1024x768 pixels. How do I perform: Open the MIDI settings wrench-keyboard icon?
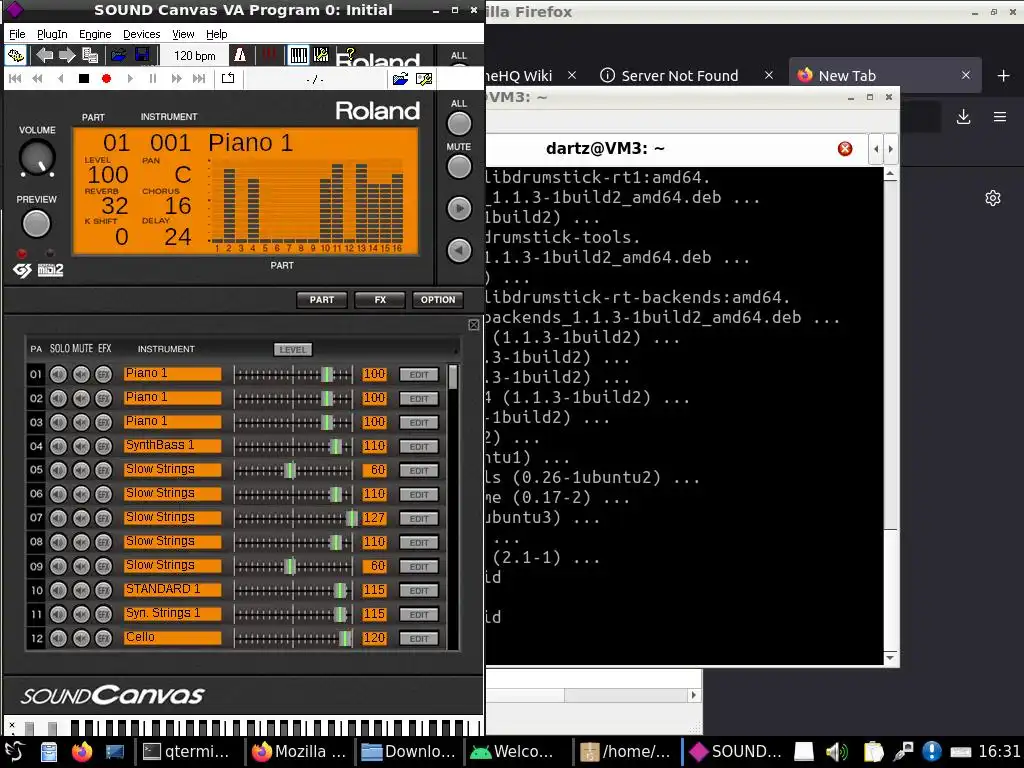tap(321, 56)
